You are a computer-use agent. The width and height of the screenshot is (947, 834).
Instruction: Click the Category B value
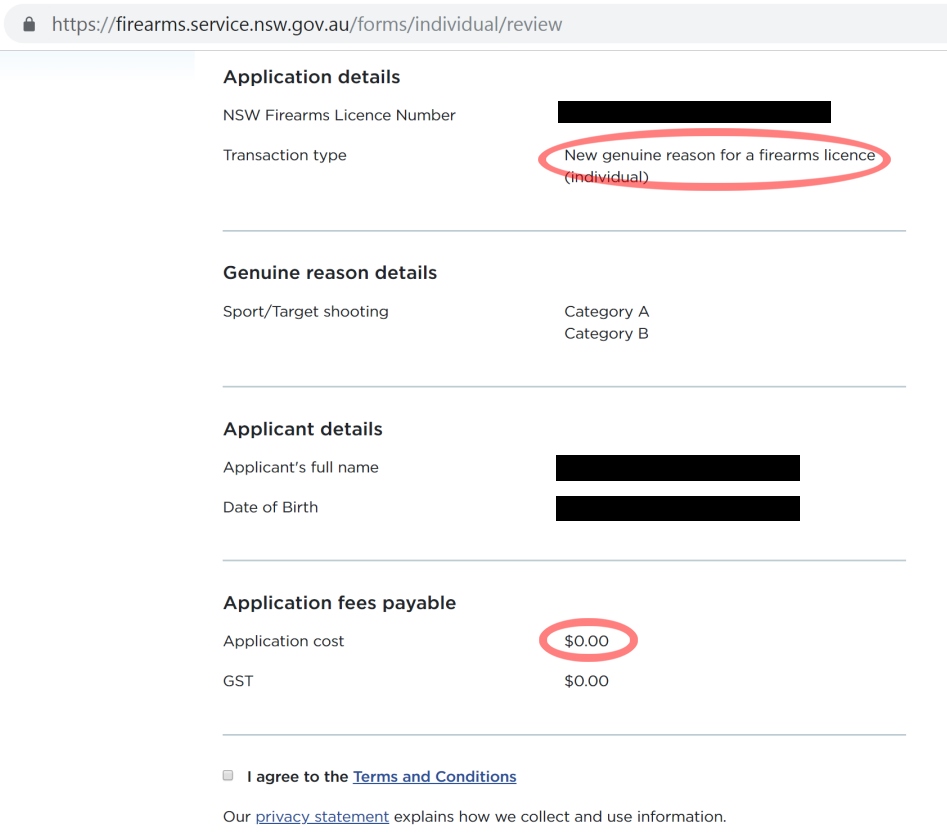[606, 333]
